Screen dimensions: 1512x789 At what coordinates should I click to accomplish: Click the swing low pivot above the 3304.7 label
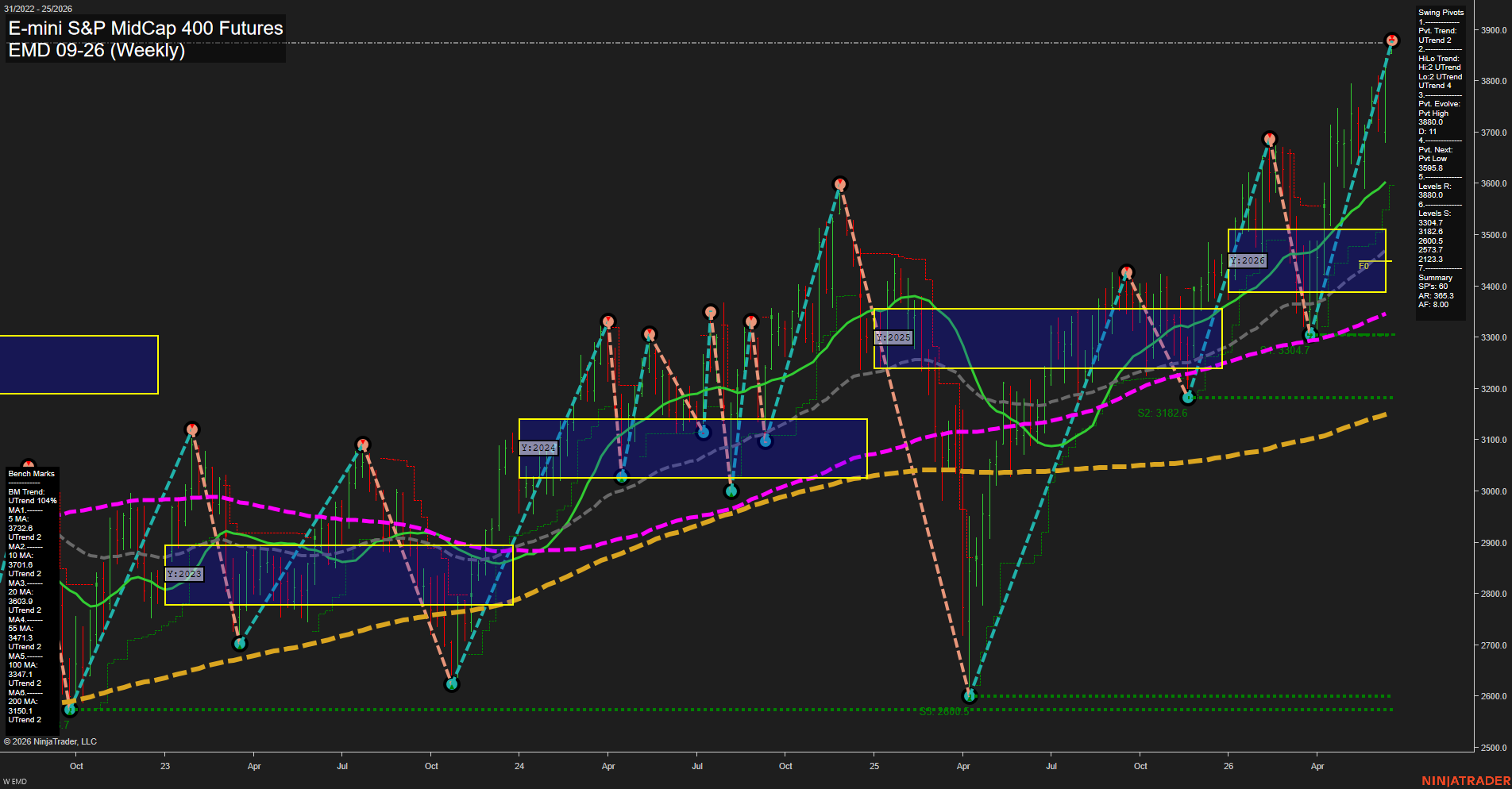[1310, 334]
